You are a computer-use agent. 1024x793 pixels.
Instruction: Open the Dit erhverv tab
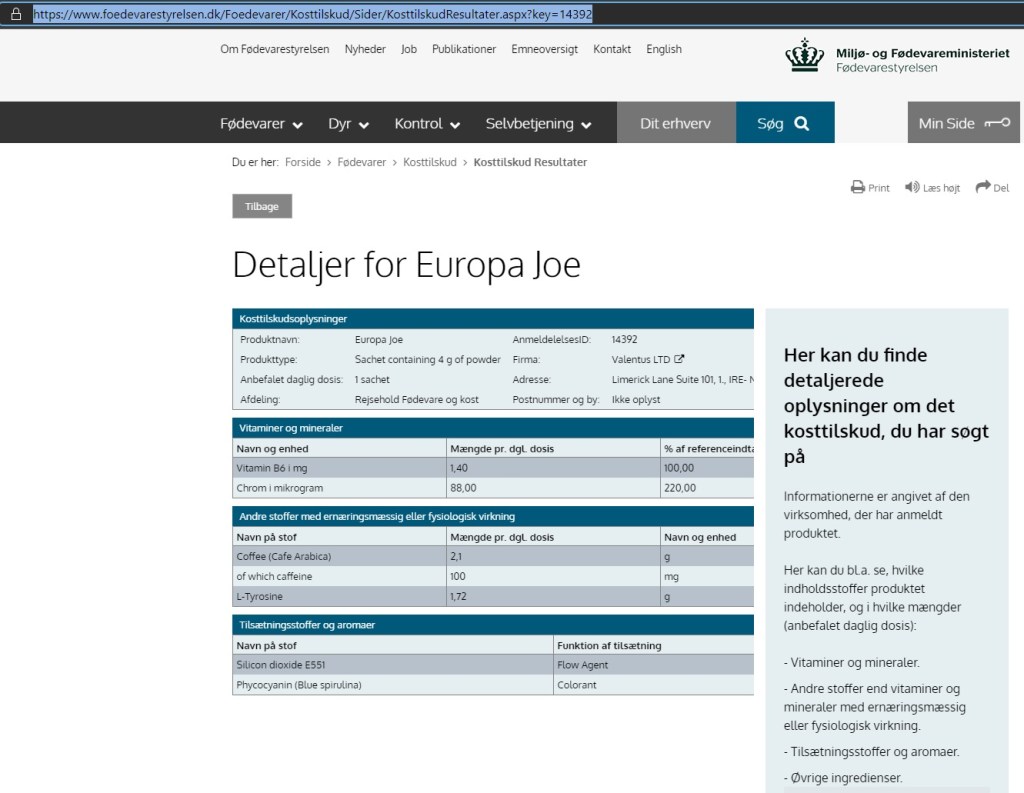coord(675,123)
